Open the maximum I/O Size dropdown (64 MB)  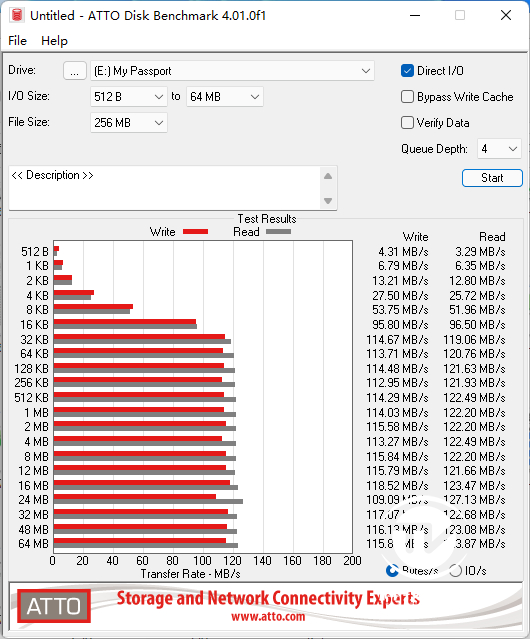click(224, 97)
